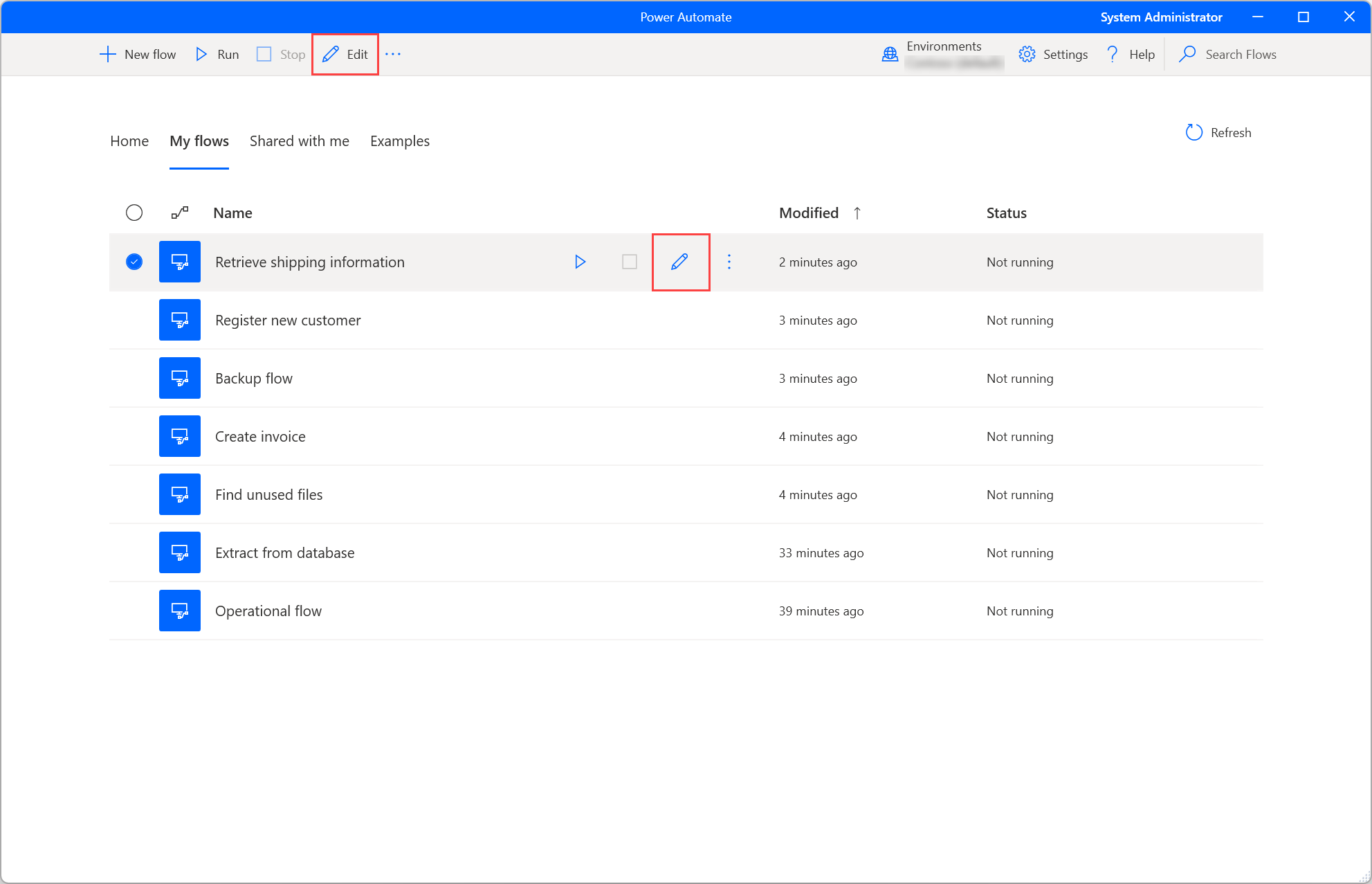Click the play button on Retrieve shipping information
Screen dimensions: 1372x884
(580, 262)
